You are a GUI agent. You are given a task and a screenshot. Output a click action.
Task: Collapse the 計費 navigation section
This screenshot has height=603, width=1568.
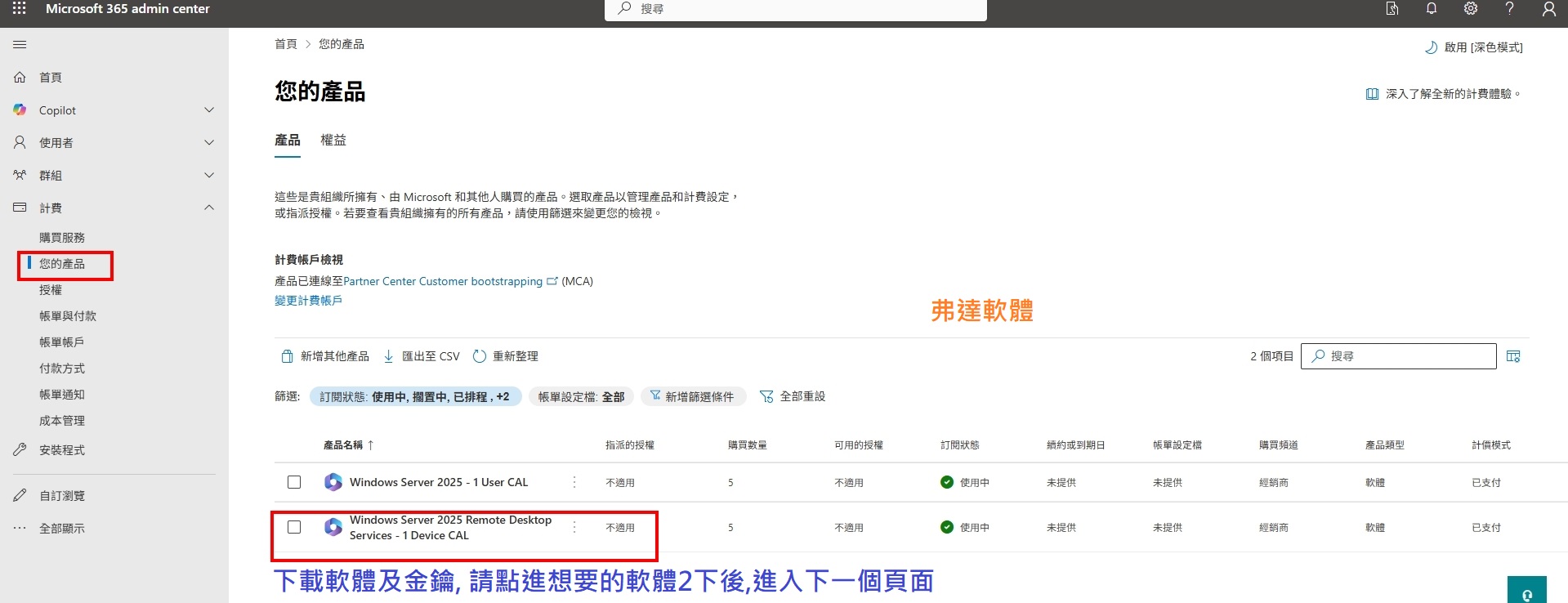click(x=209, y=208)
